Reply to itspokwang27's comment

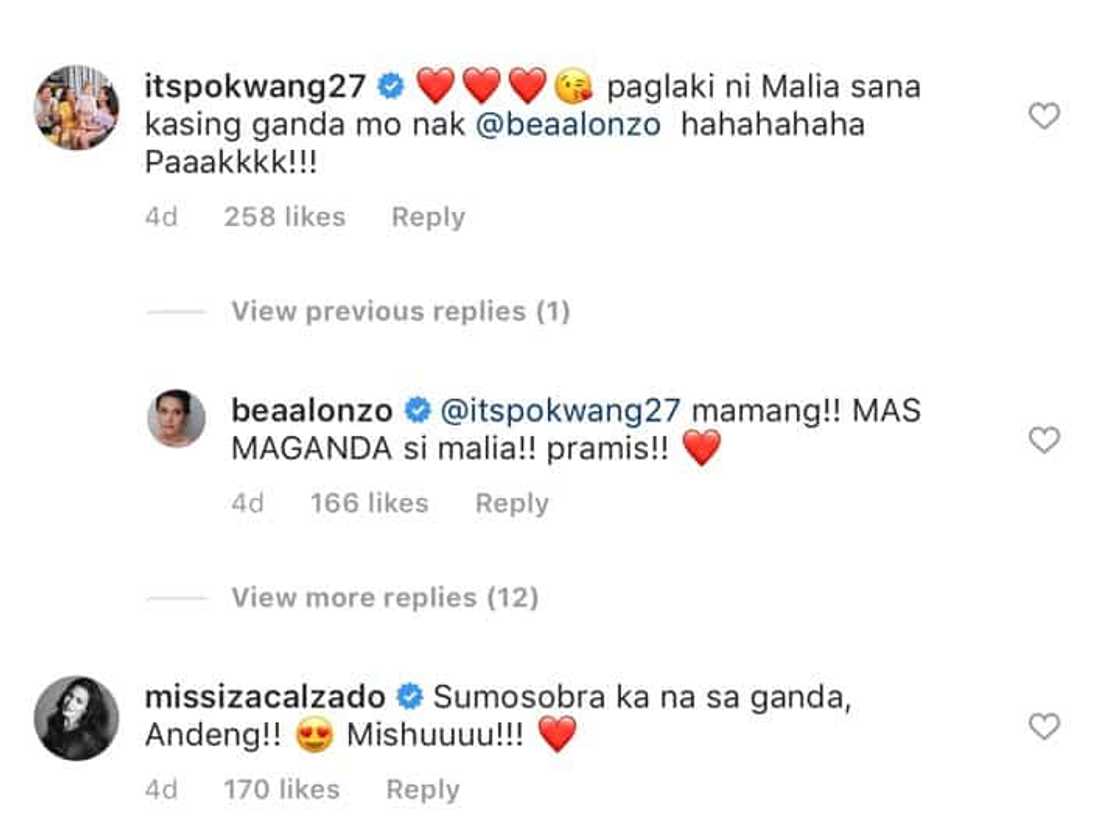pyautogui.click(x=428, y=217)
